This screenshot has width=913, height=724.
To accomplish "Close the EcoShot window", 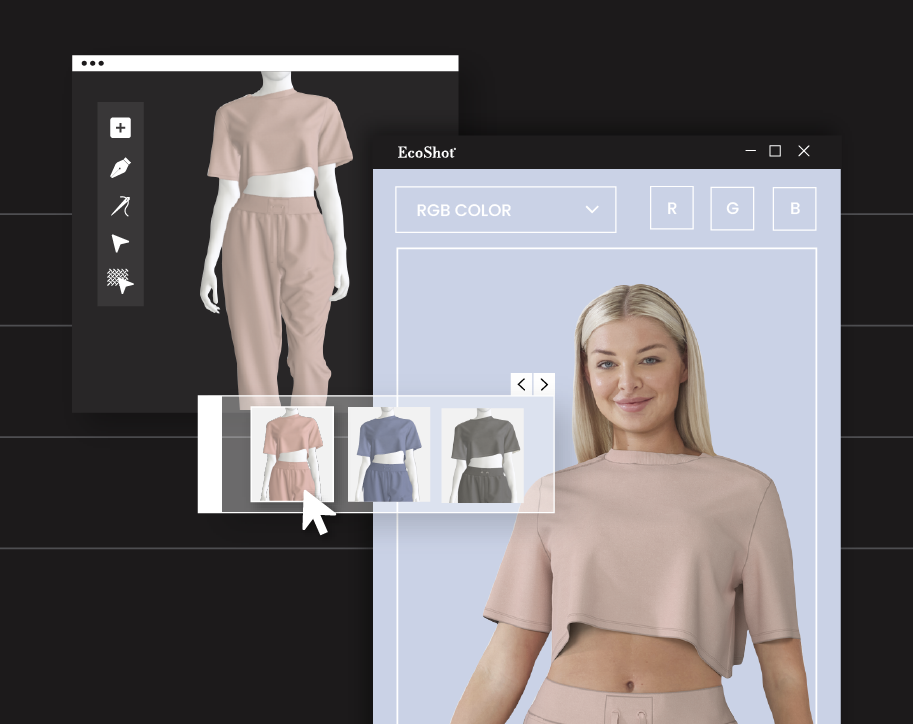I will [804, 151].
